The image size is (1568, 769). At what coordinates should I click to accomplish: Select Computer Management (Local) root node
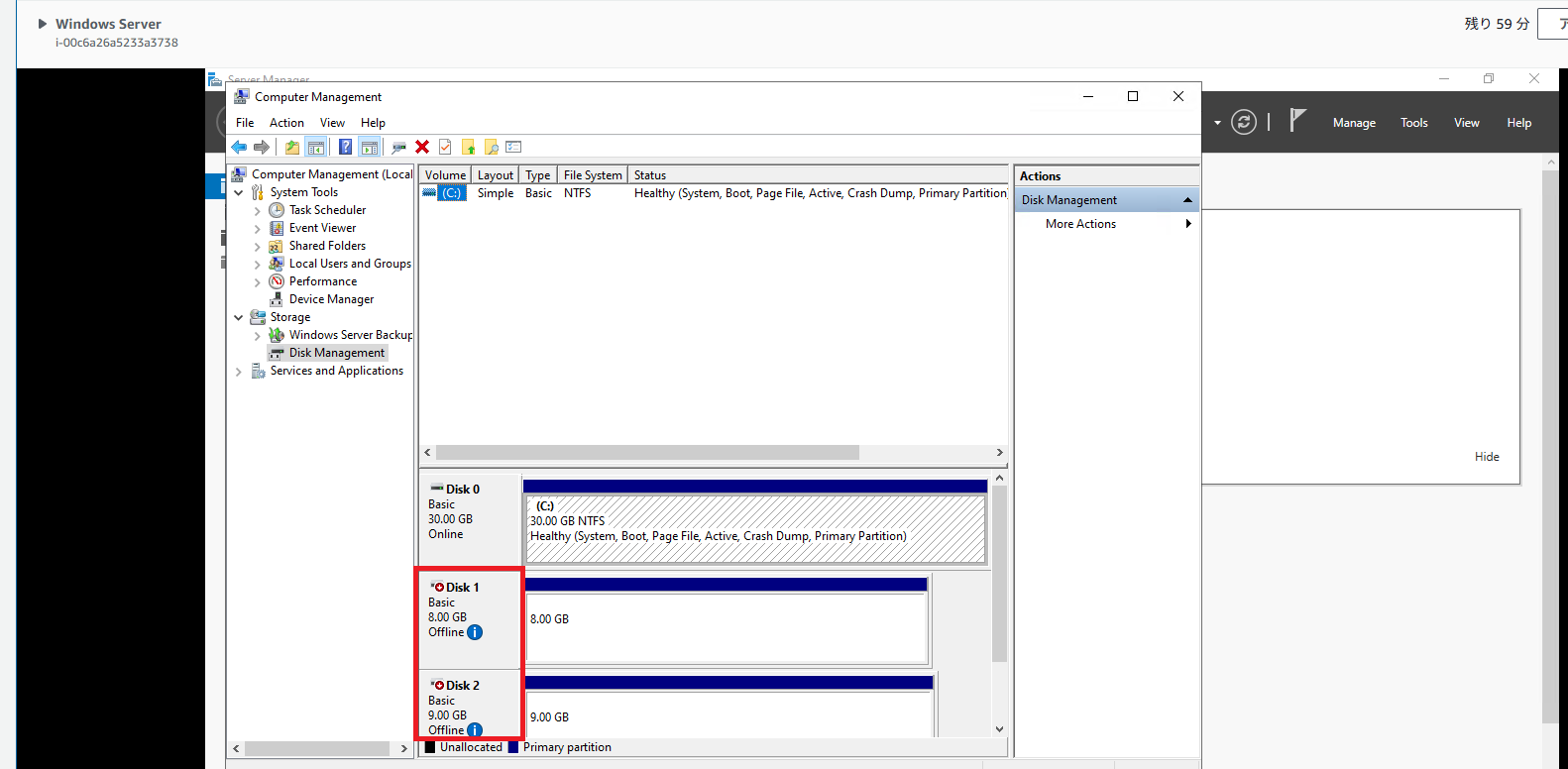(x=332, y=174)
